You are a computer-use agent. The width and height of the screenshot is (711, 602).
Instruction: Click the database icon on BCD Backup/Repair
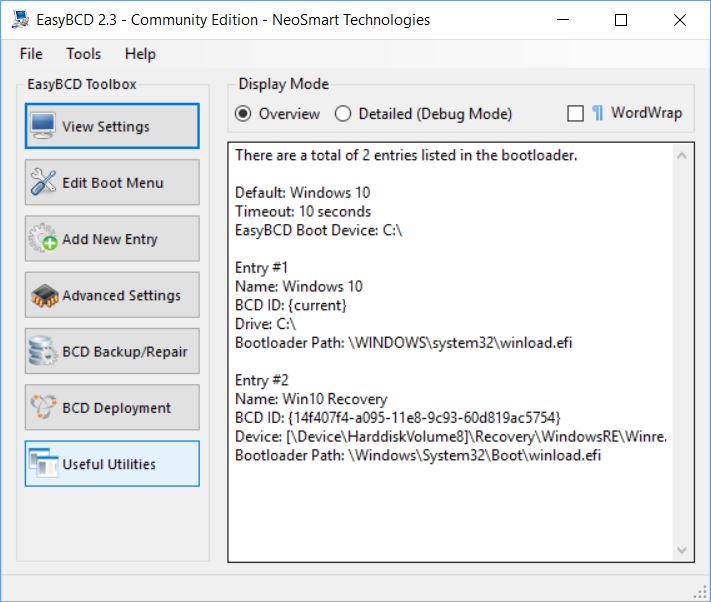43,351
